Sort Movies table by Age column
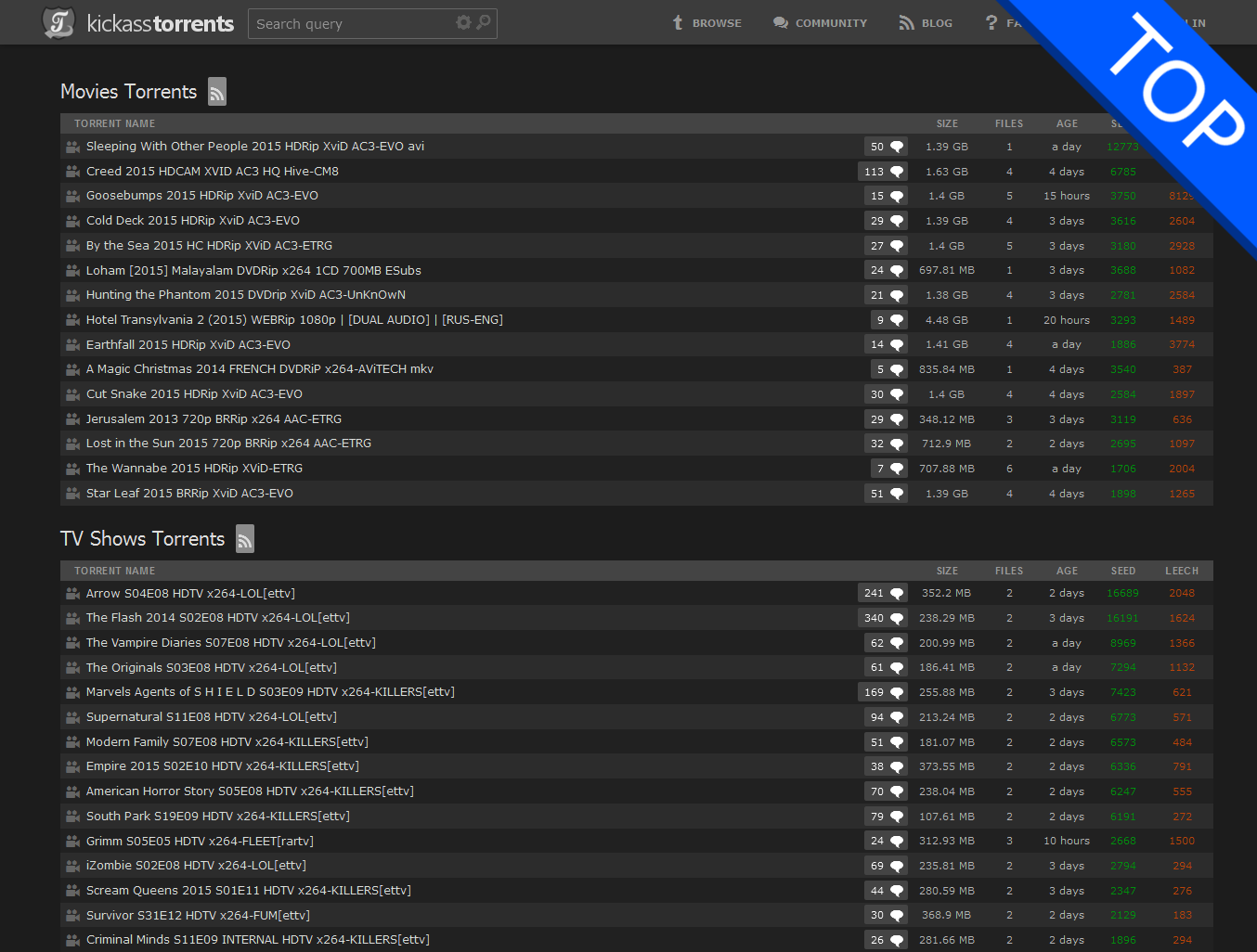 (1067, 123)
